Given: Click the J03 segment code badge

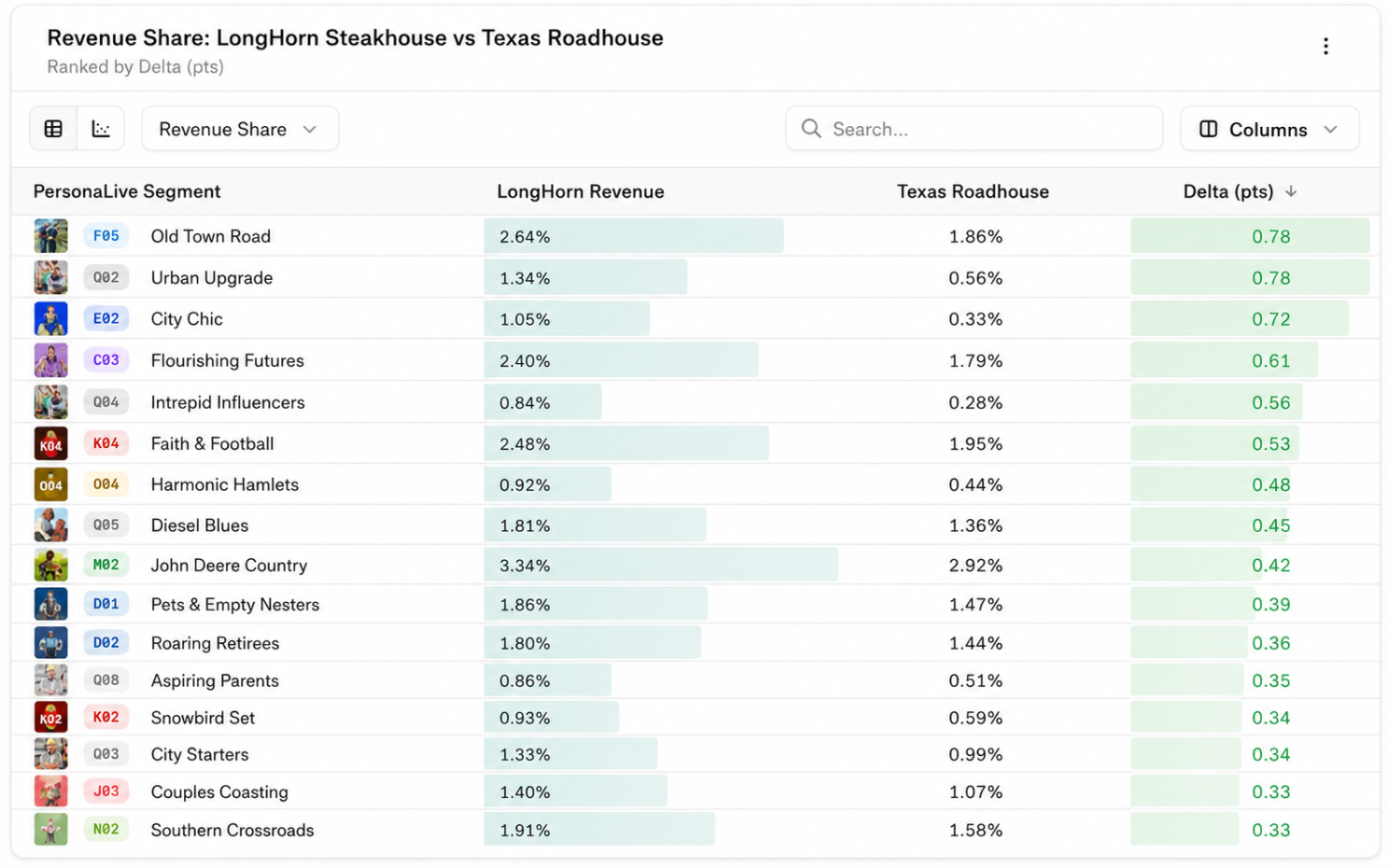Looking at the screenshot, I should coord(105,791).
